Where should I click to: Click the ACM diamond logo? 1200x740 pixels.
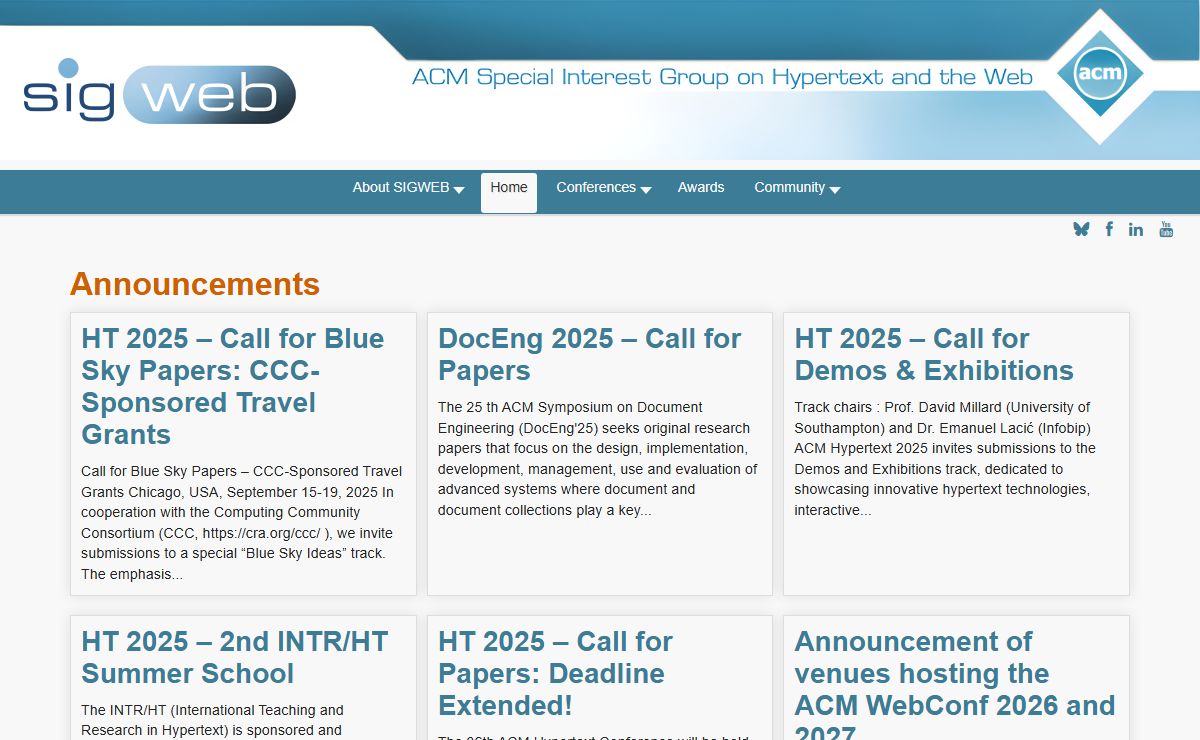1100,76
